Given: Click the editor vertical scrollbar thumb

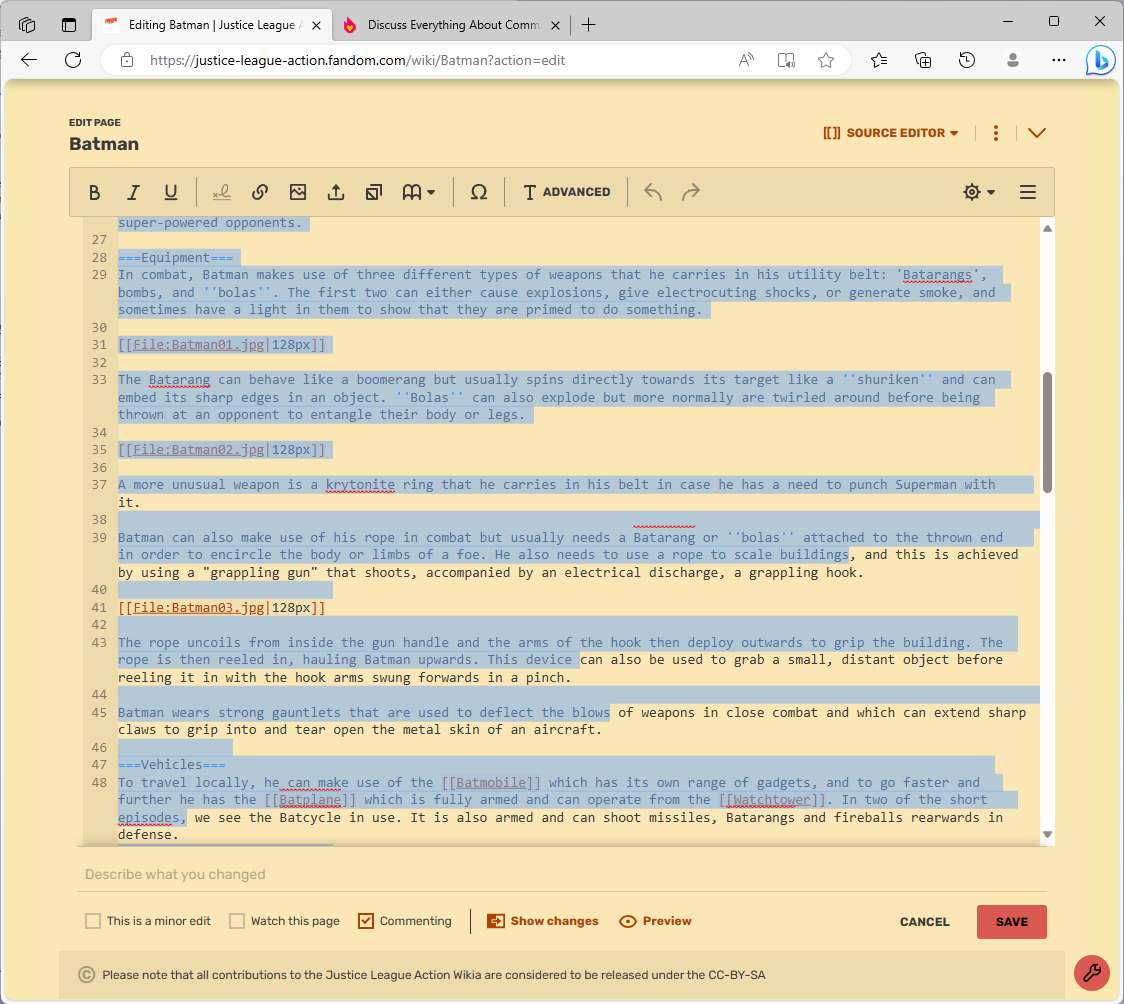Looking at the screenshot, I should [x=1047, y=432].
